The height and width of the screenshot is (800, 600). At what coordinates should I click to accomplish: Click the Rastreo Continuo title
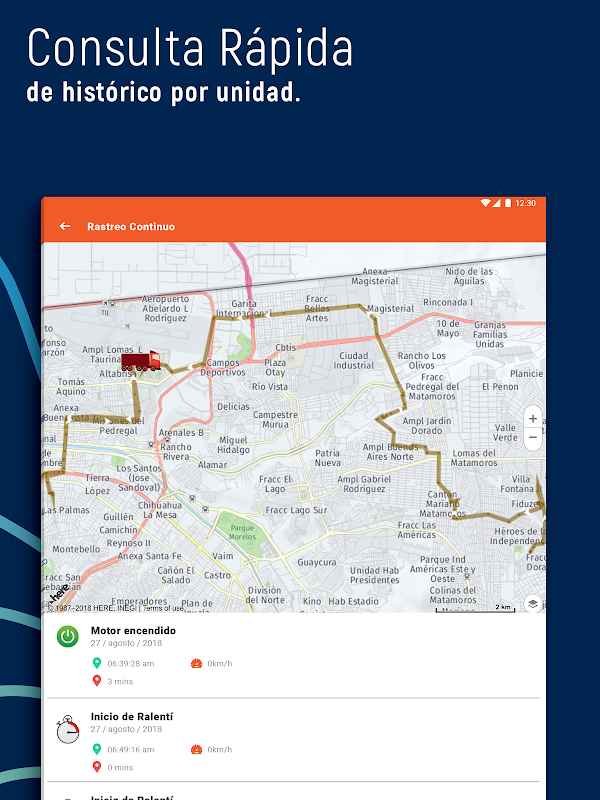tap(131, 227)
